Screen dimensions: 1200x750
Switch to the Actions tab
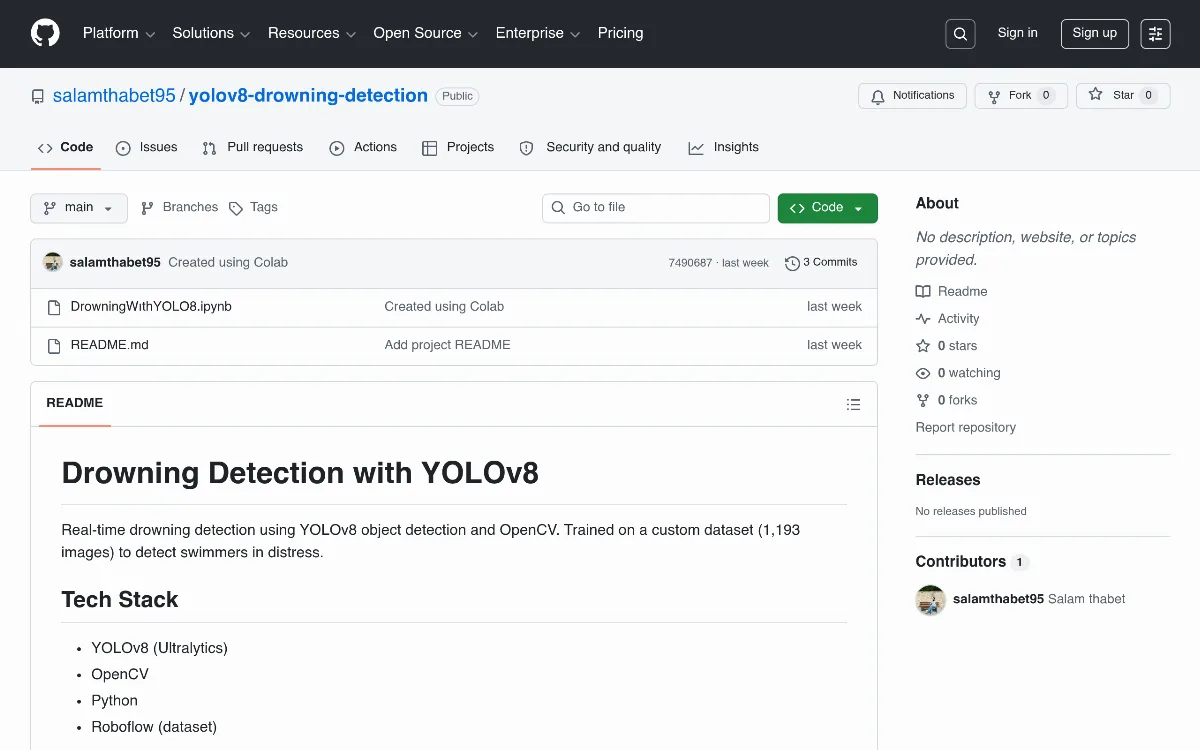pos(363,148)
